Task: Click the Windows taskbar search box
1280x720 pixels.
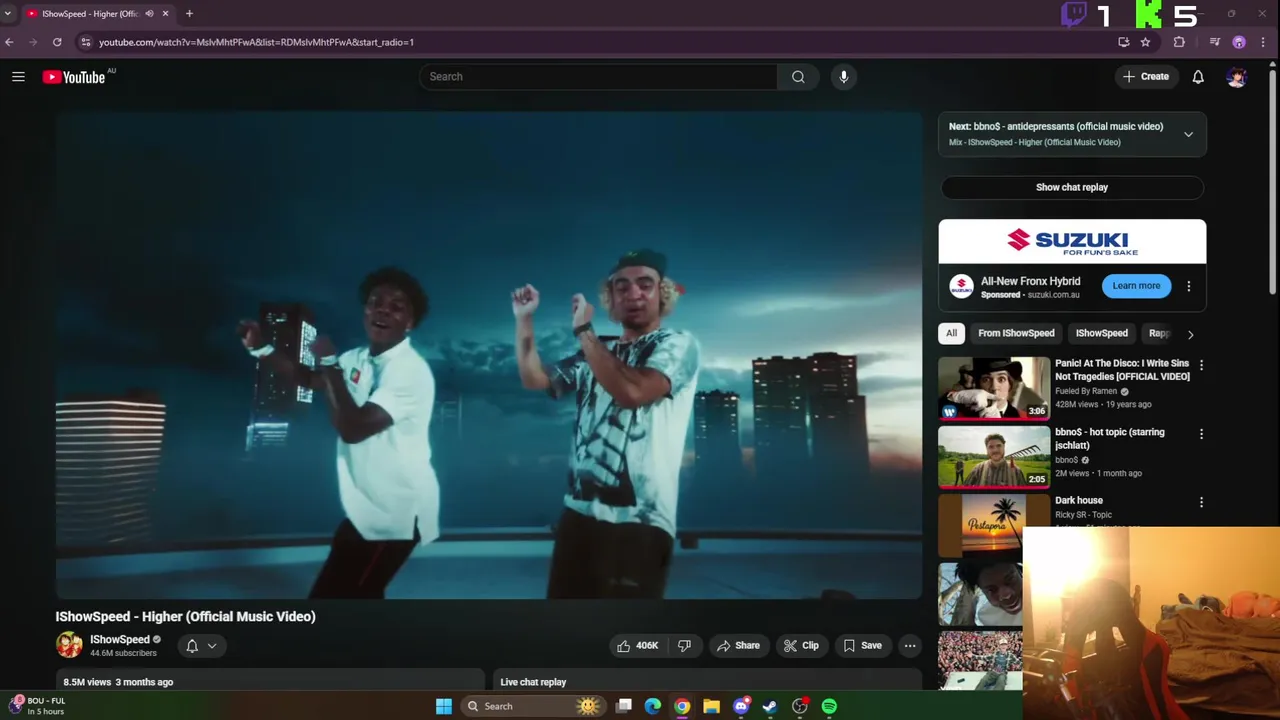Action: tap(534, 706)
